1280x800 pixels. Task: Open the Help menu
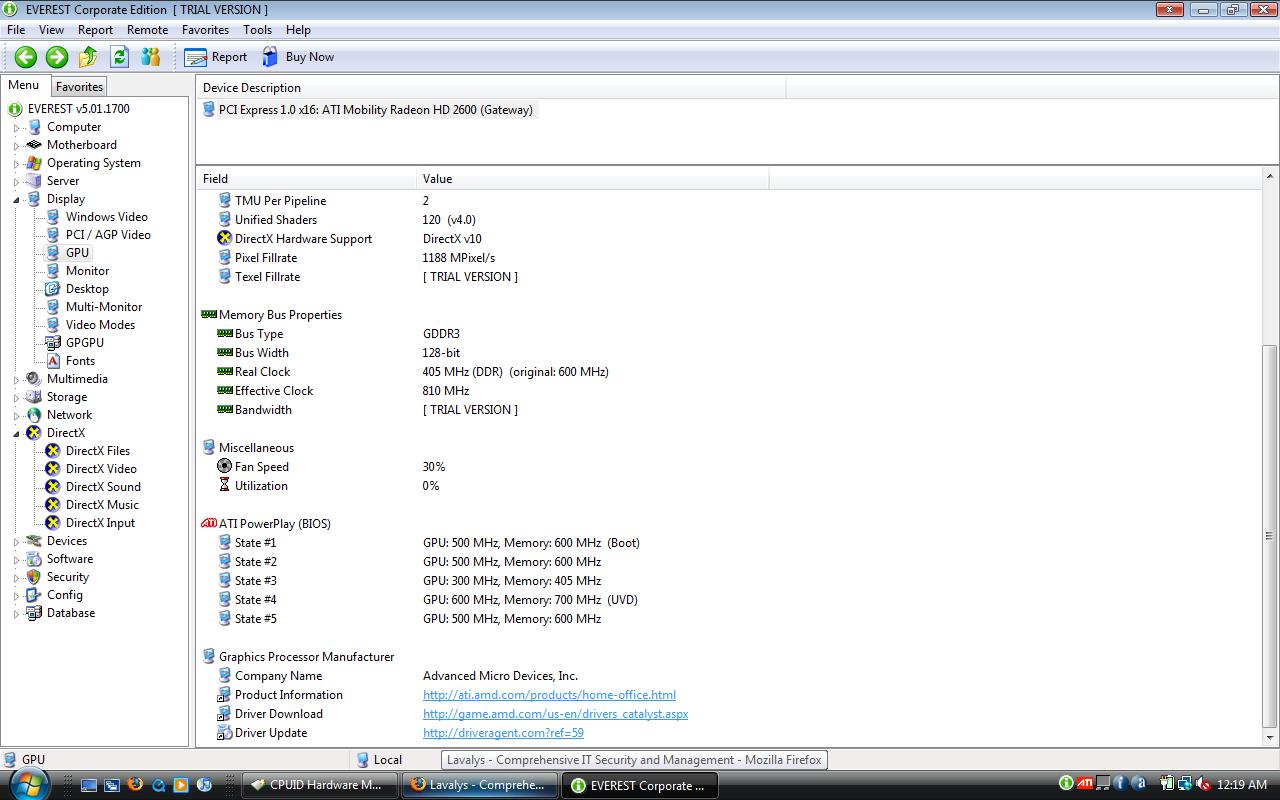298,30
